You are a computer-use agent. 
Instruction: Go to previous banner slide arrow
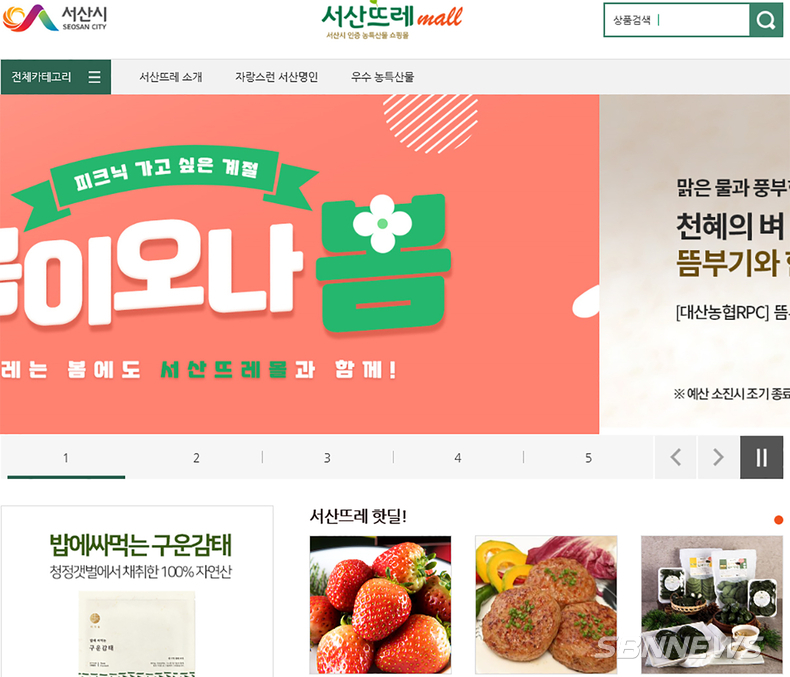click(x=676, y=457)
